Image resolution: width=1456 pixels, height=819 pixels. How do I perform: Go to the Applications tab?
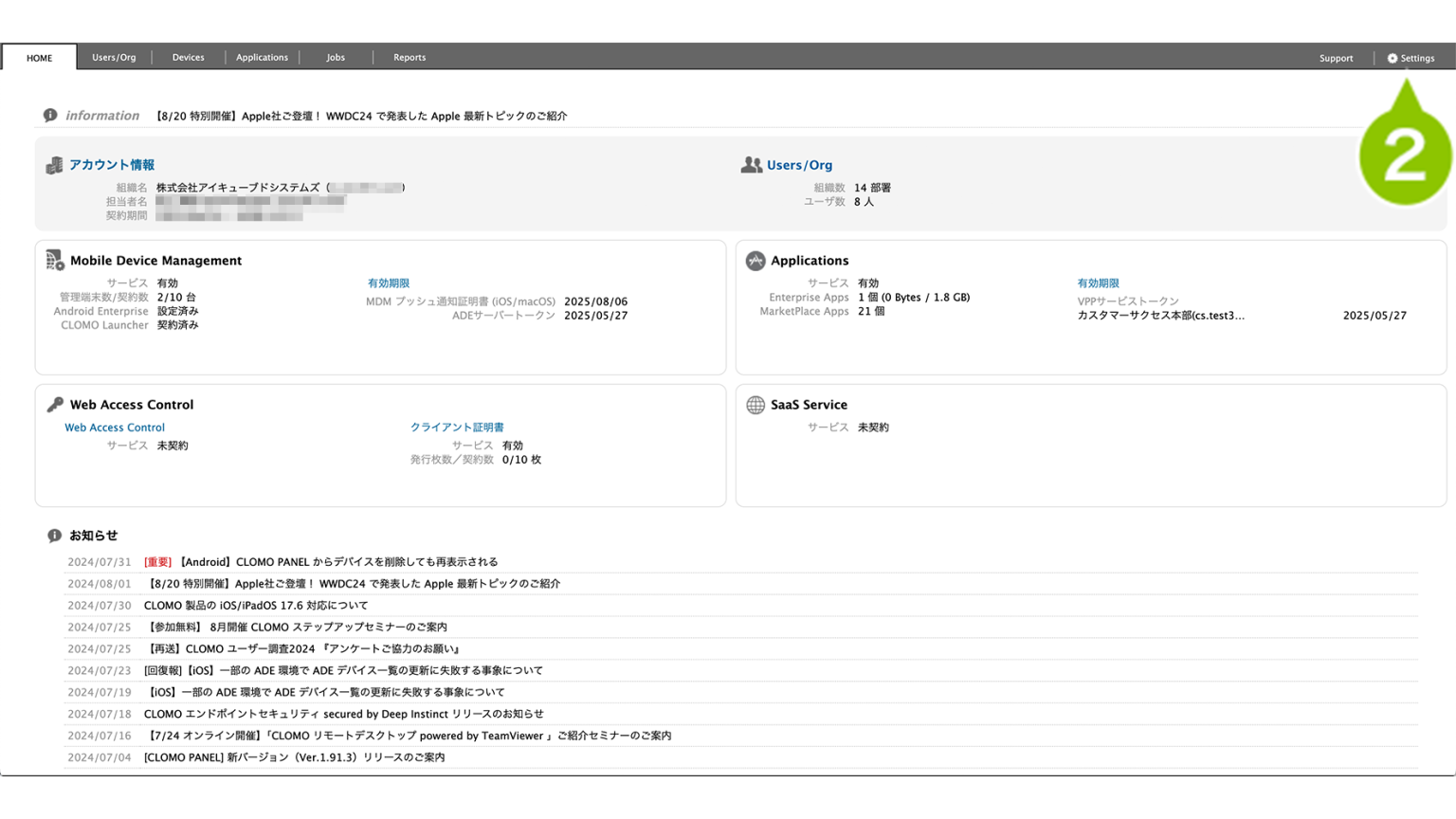coord(262,58)
